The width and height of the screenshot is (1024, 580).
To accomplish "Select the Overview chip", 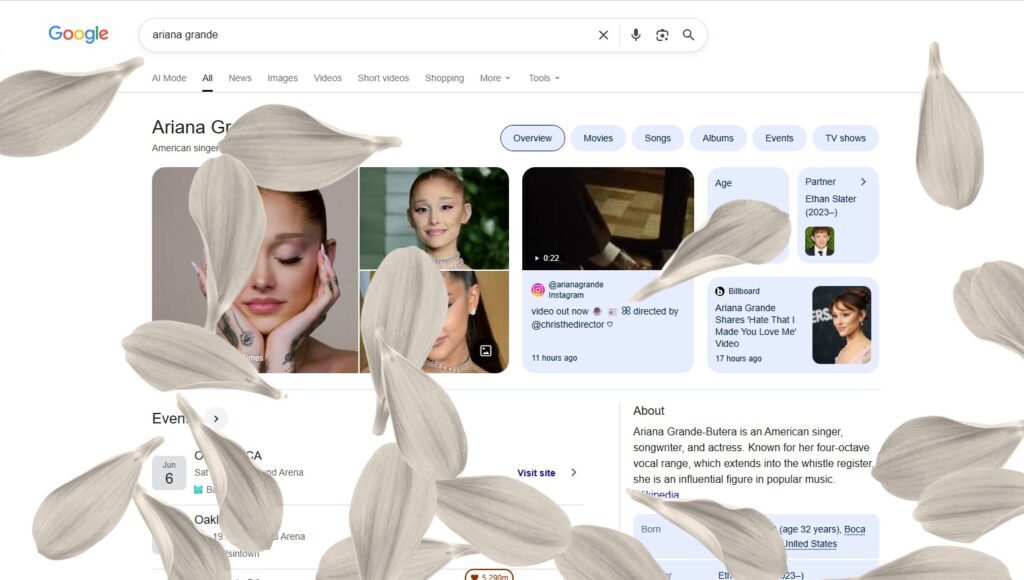I will pos(532,138).
